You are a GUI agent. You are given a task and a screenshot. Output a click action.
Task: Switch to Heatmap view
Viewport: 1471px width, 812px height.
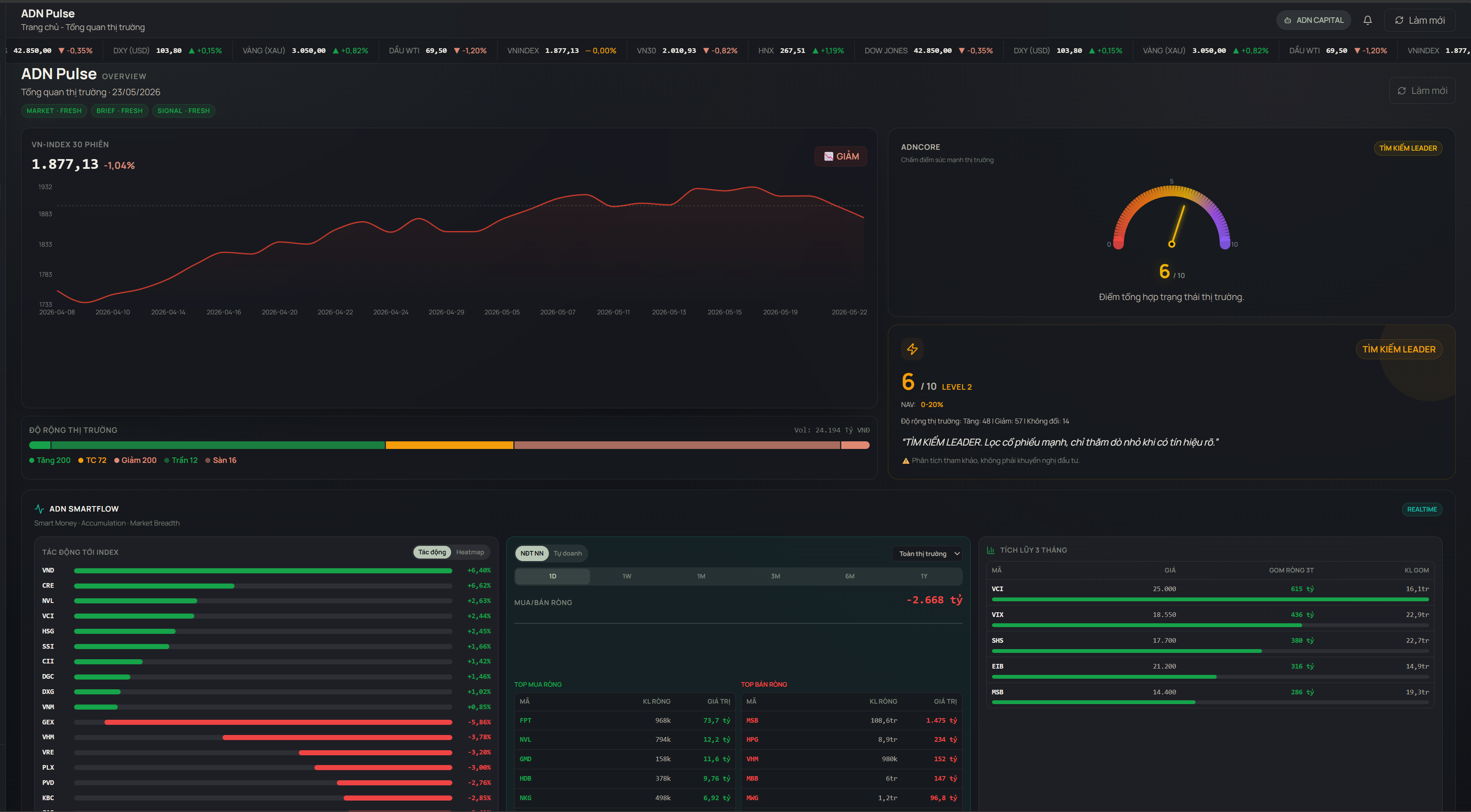[470, 552]
